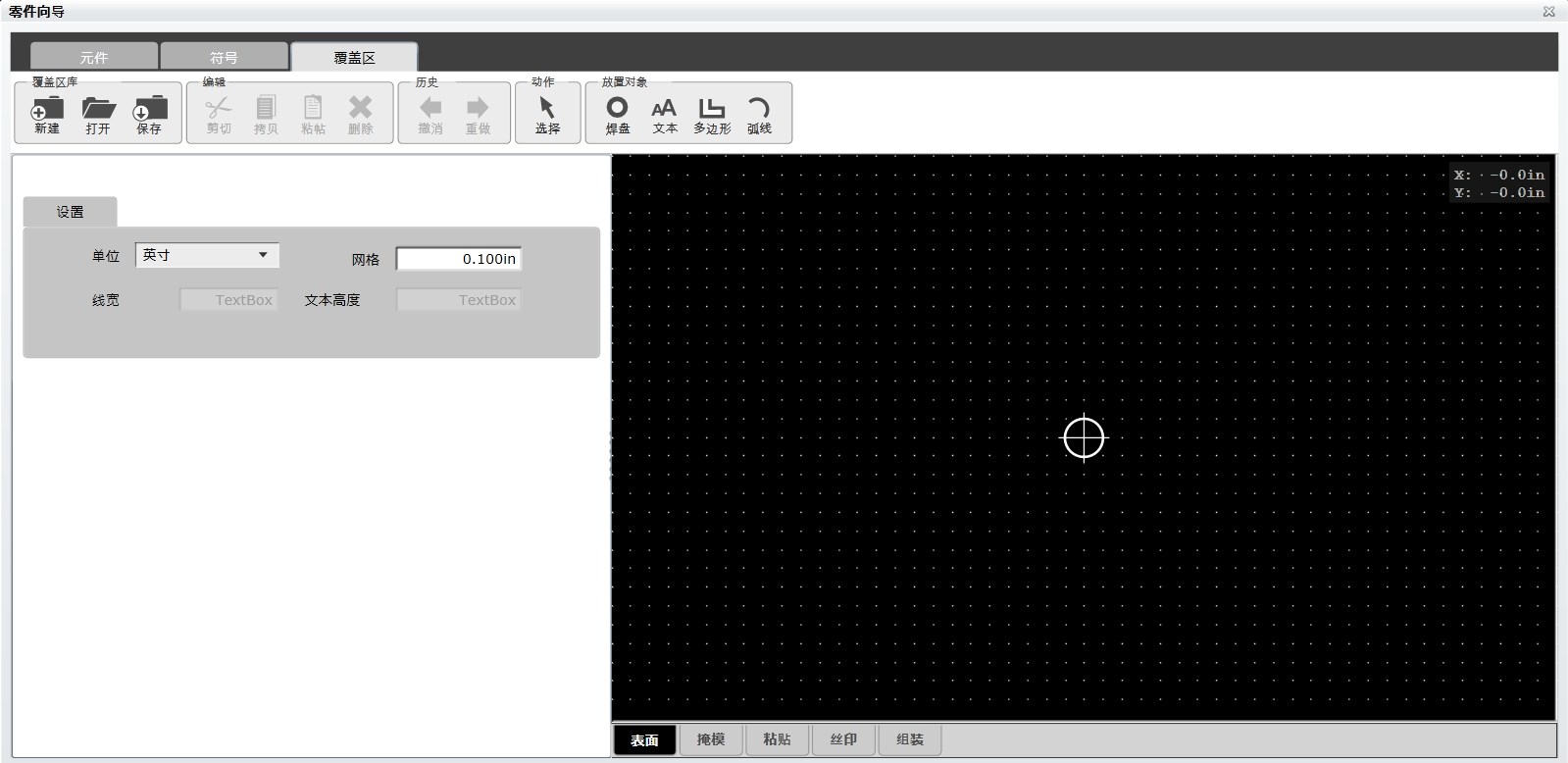Click the 粘帖 (Paste) icon
Screen dimensions: 1568x763
(313, 115)
